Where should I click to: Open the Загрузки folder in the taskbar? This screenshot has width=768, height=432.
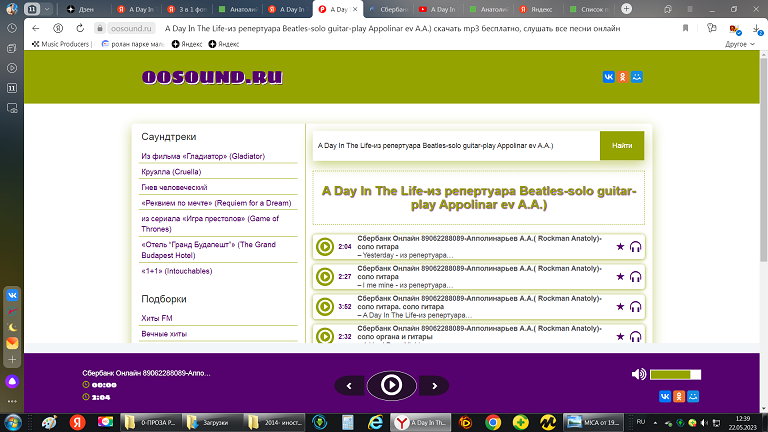(x=211, y=422)
